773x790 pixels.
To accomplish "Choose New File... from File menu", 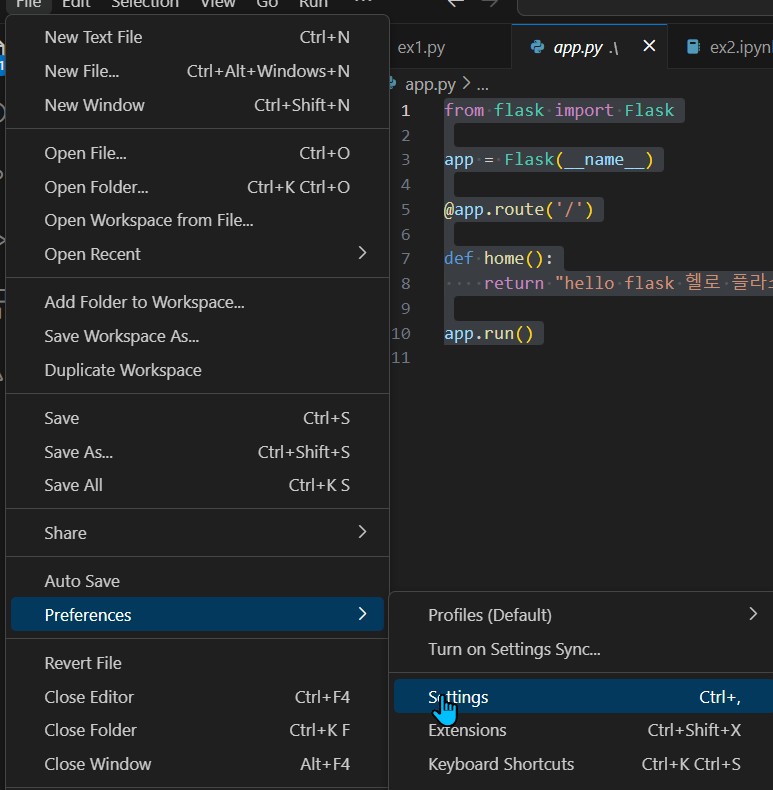I will [x=197, y=71].
